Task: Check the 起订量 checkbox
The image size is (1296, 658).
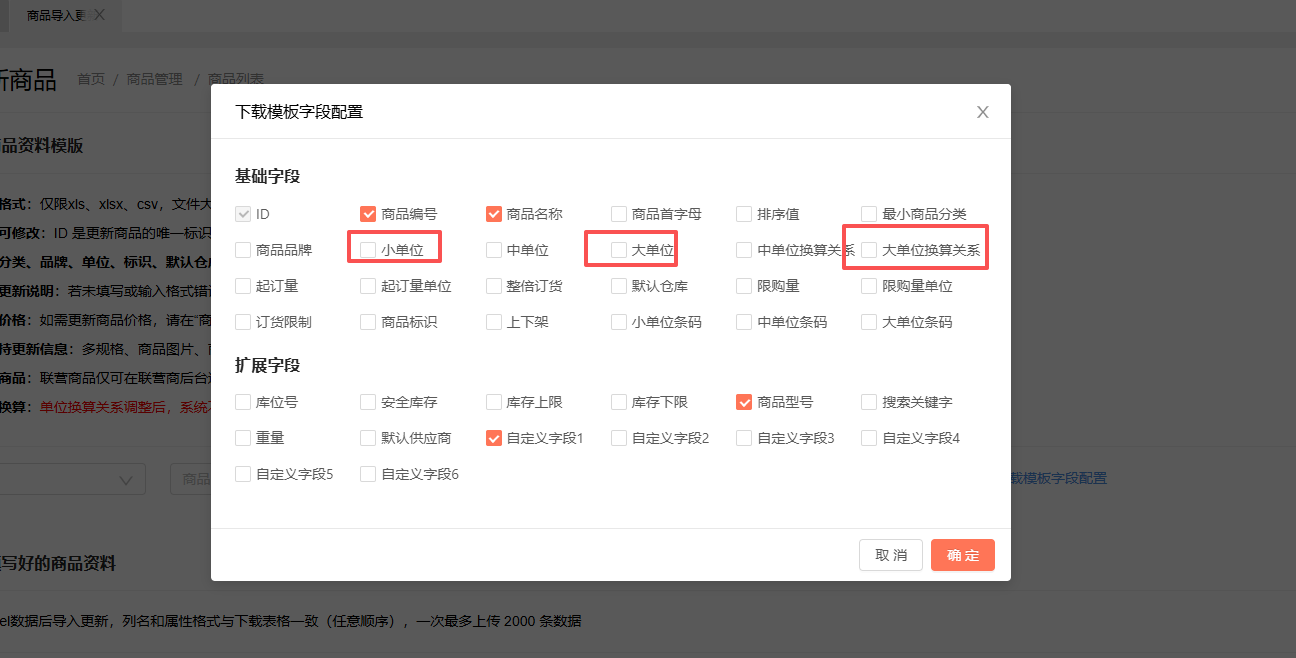Action: [243, 286]
